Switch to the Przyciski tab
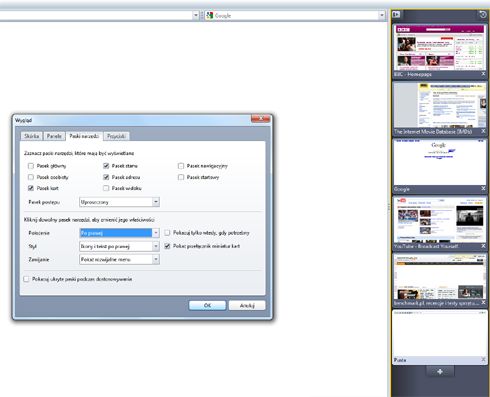The image size is (490, 397). [x=116, y=136]
